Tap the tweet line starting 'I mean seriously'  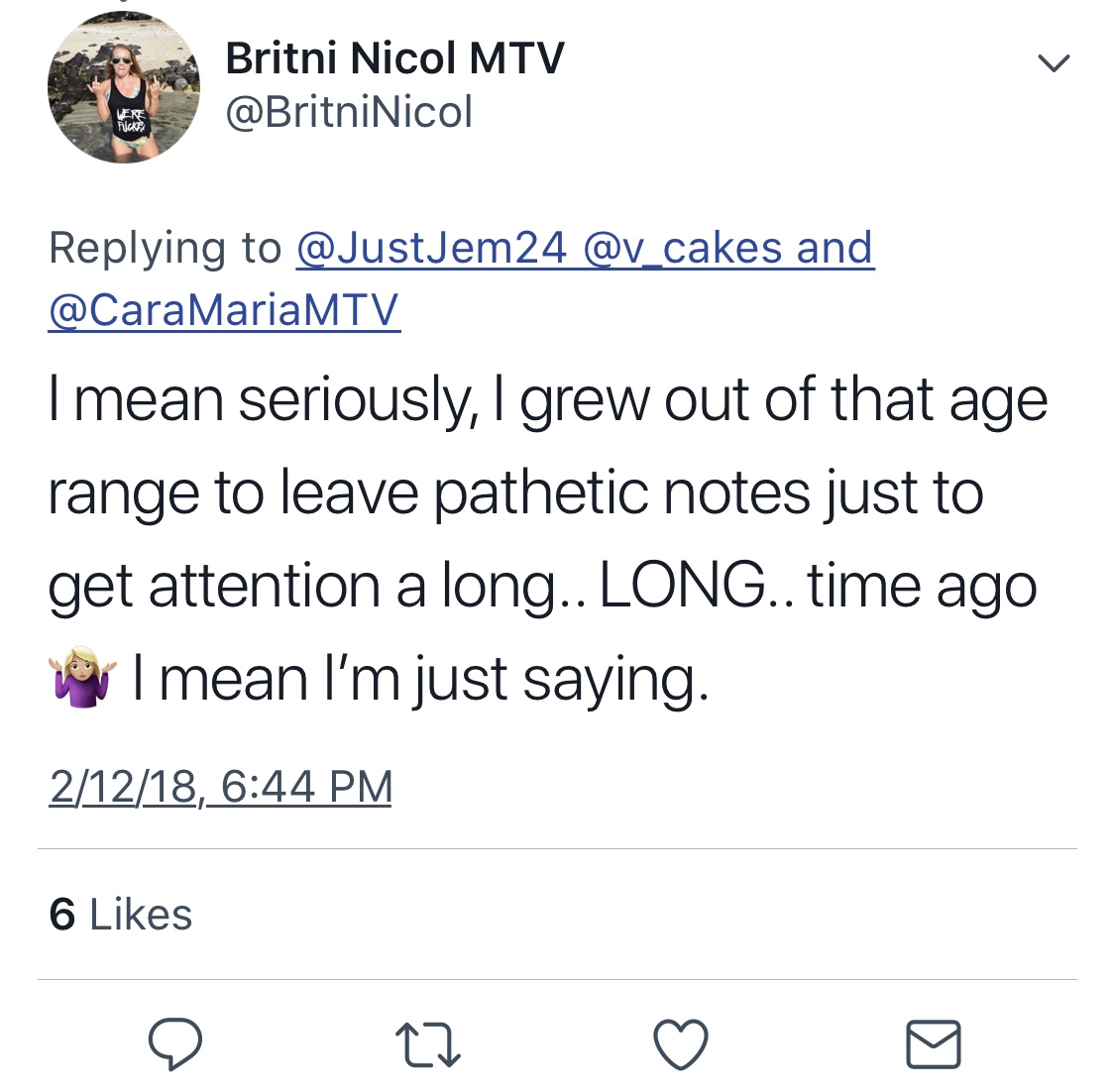pyautogui.click(x=547, y=401)
